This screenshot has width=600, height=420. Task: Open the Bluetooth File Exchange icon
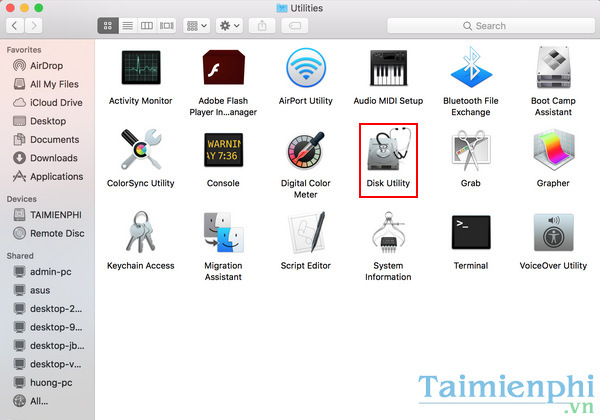[x=471, y=67]
